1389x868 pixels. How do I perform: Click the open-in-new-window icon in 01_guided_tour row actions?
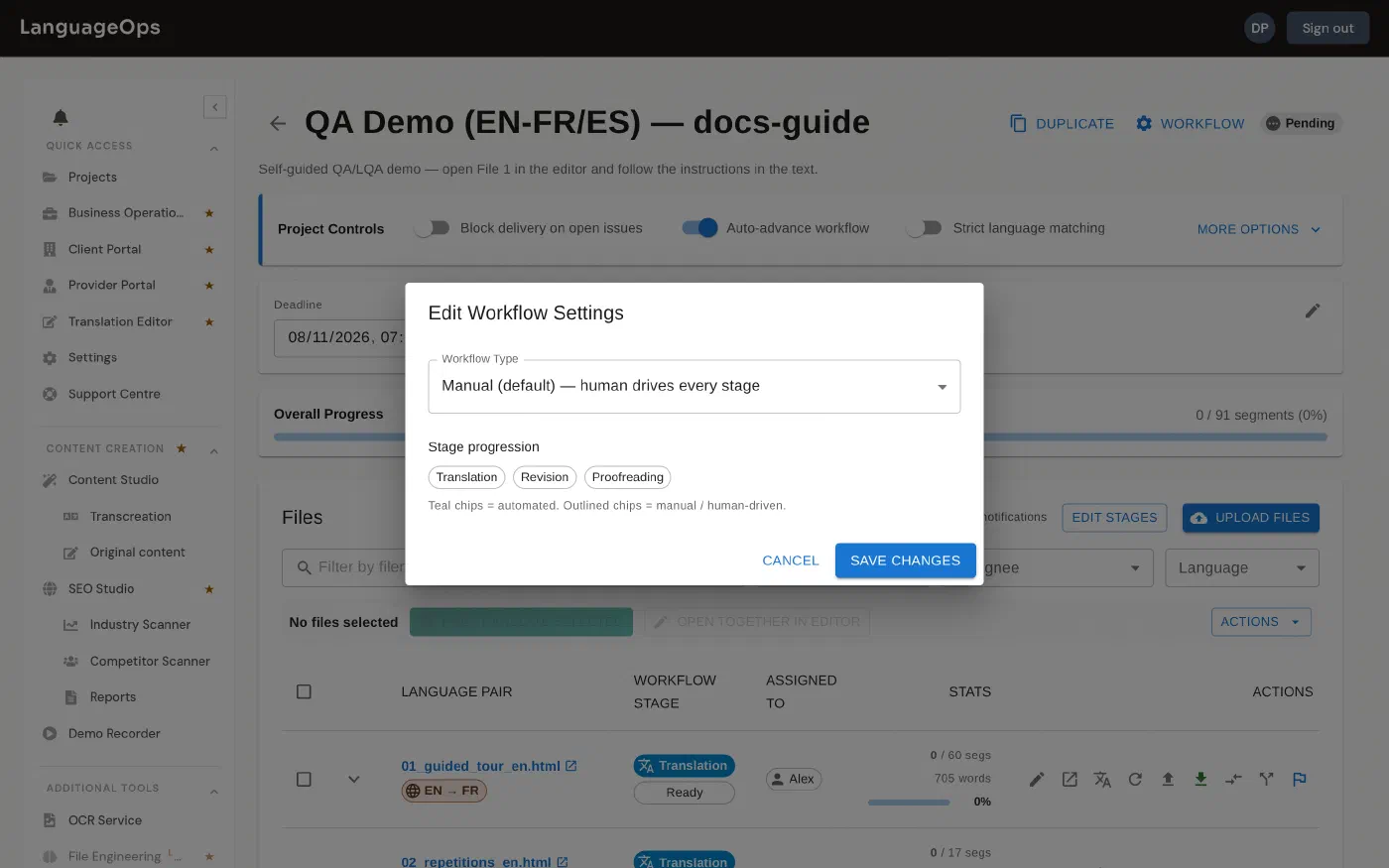[x=1070, y=780]
